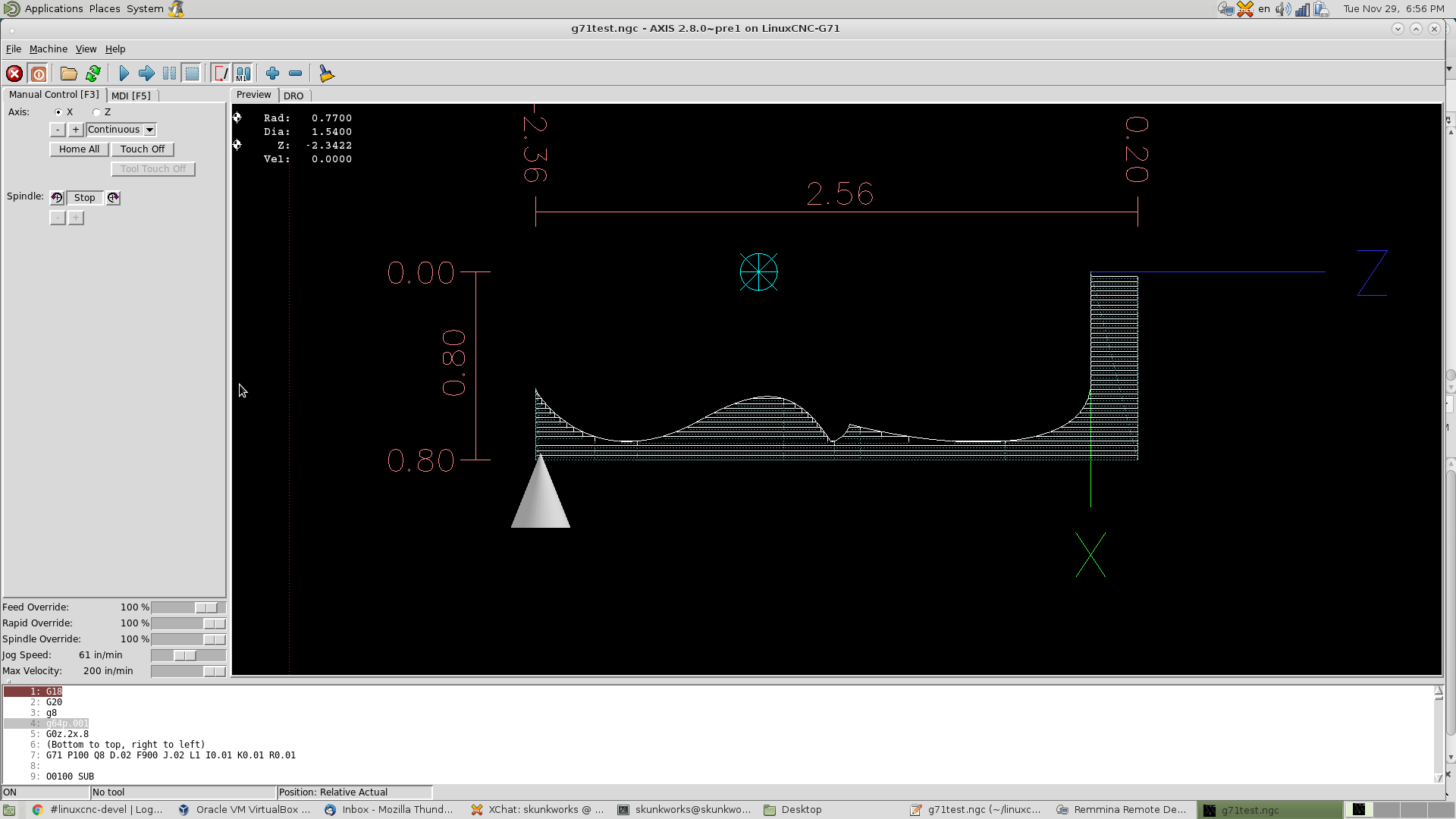
Task: Open the Continuous jog increment dropdown
Action: 121,130
